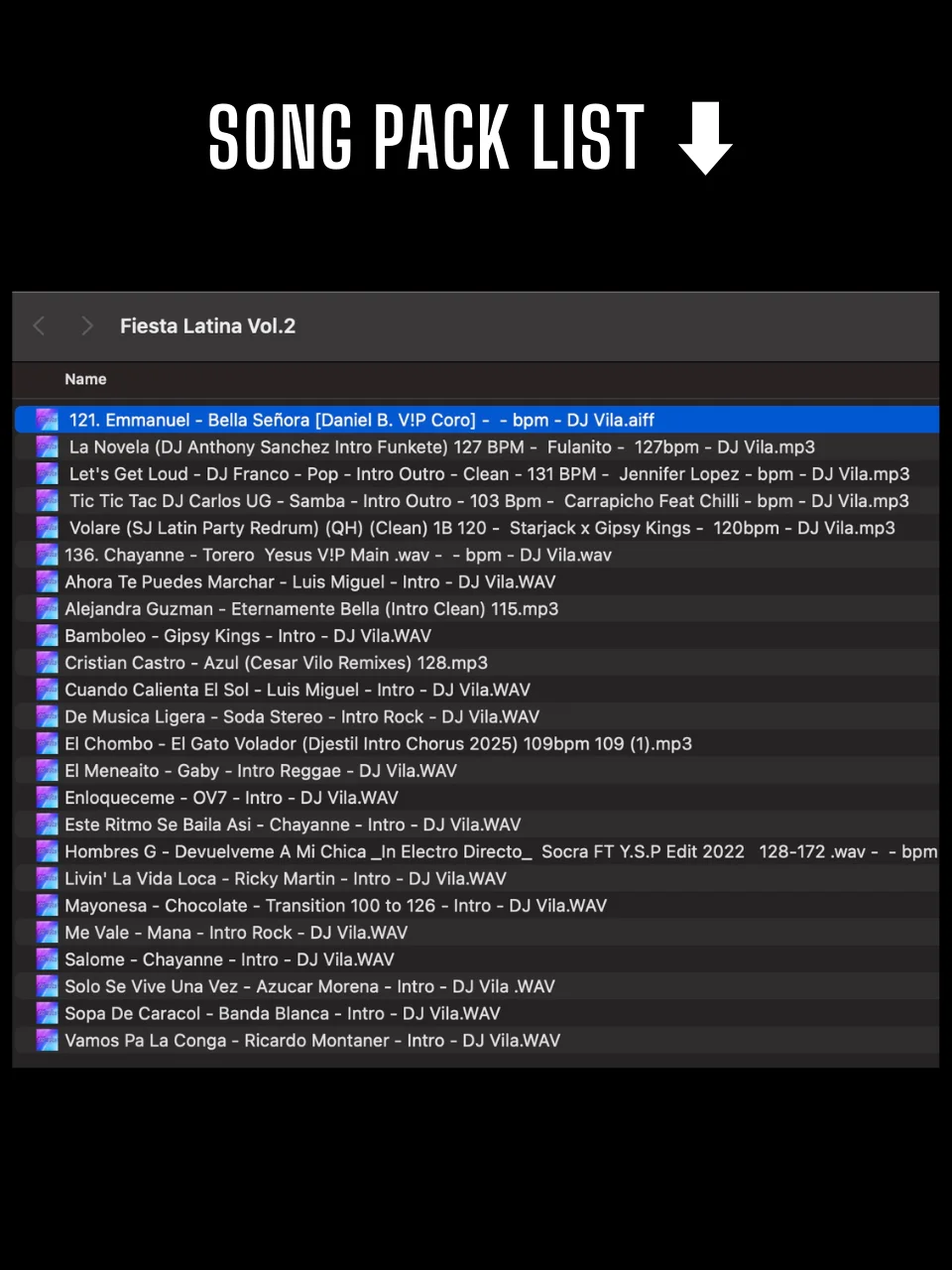
Task: Select file name El Meneaito - Gaby - Intro Reggae
Action: pos(261,770)
